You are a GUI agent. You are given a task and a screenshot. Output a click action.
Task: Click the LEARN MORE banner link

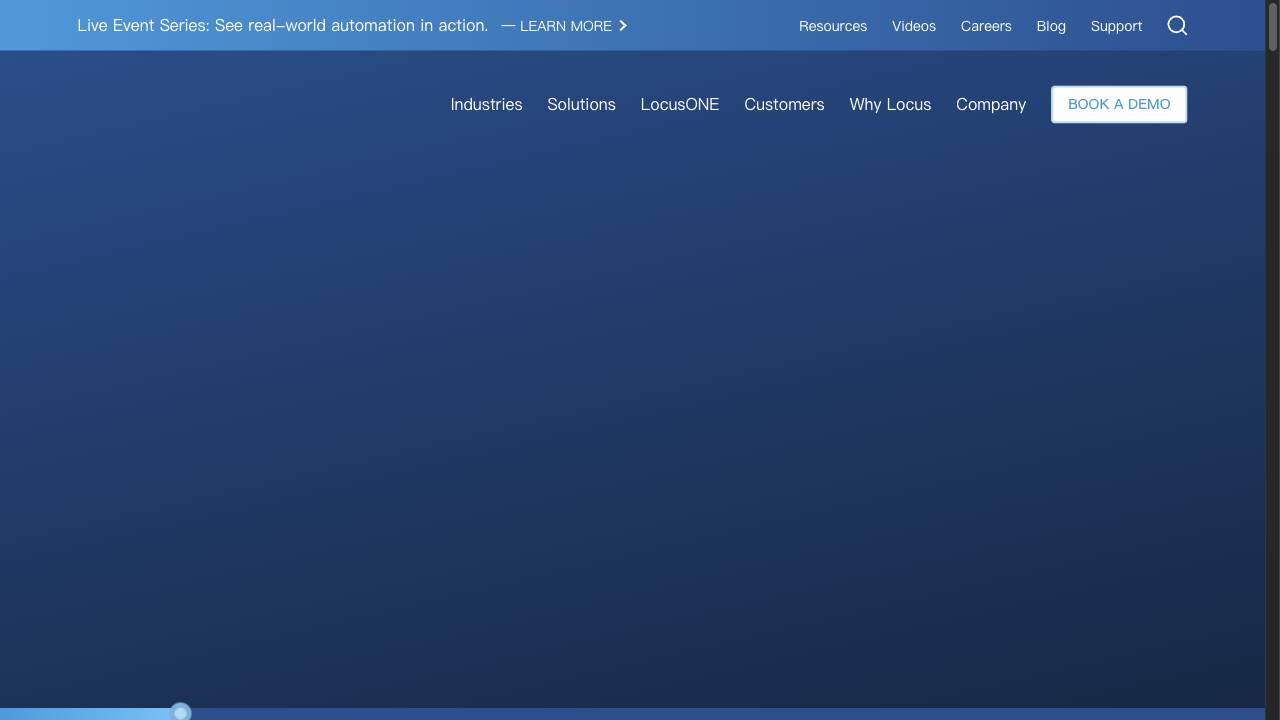tap(565, 26)
